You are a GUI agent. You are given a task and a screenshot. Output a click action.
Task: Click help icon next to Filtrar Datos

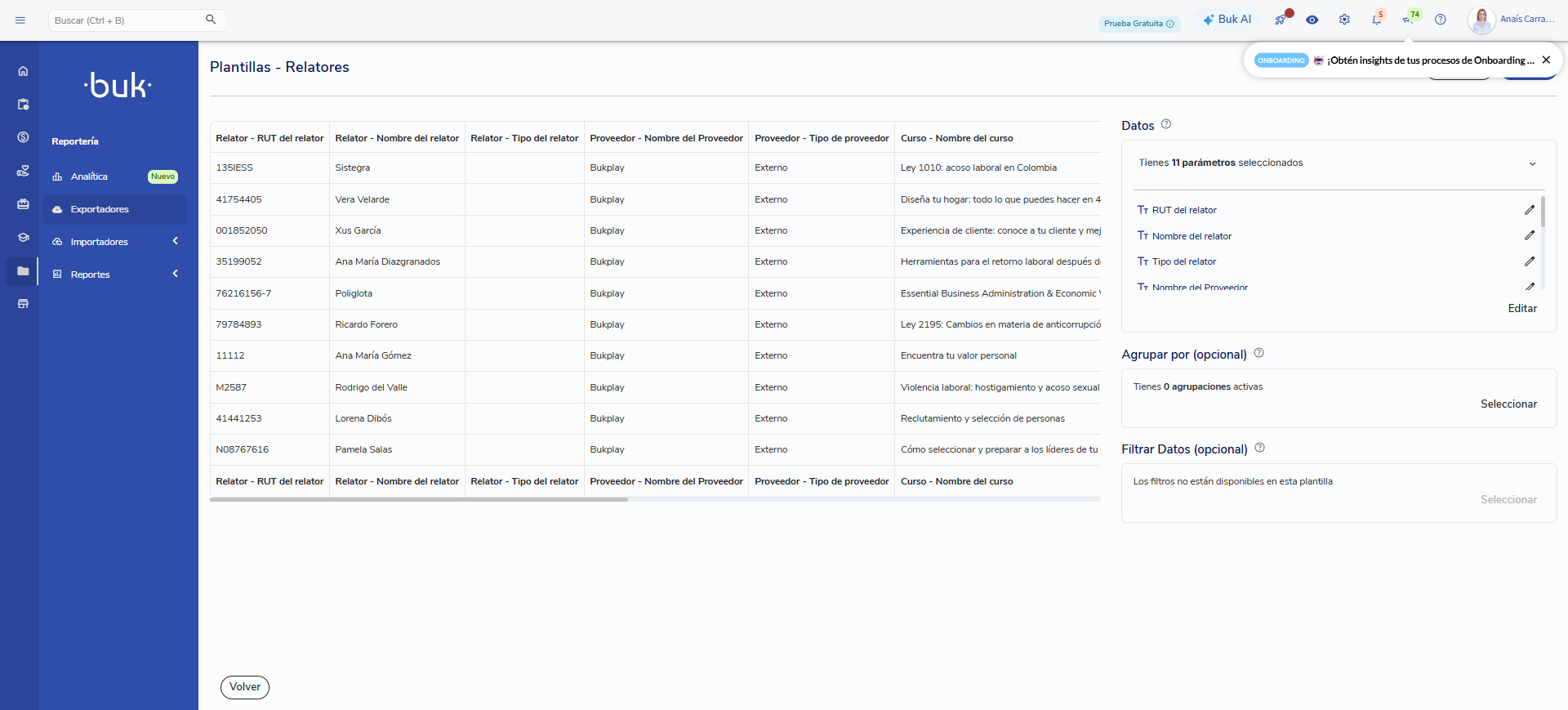[1260, 448]
